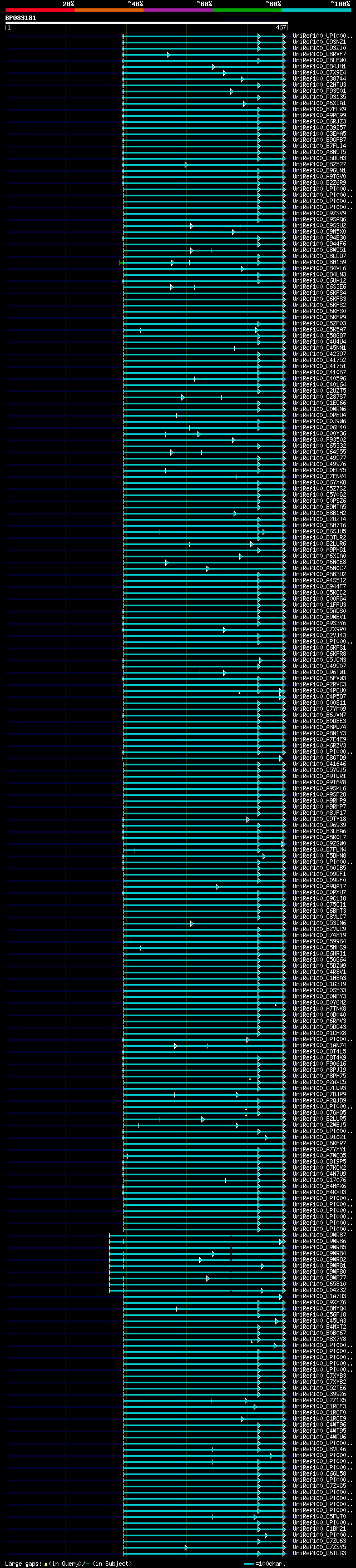The image size is (356, 1568).
Task: Select the UniRef100_B9GFB7 label
Action: pyautogui.click(x=319, y=140)
